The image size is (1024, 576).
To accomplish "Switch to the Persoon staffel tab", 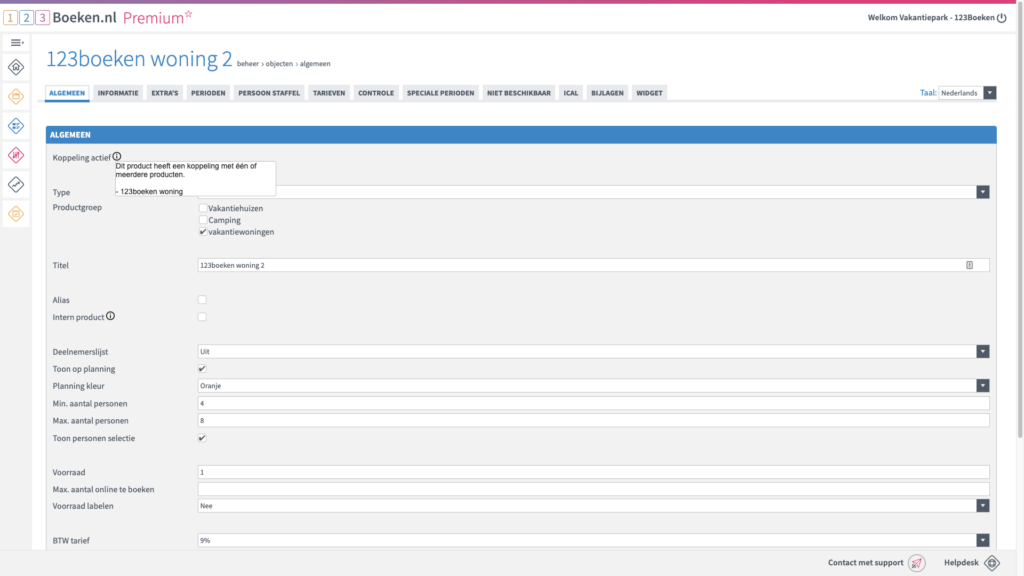I will coord(269,93).
